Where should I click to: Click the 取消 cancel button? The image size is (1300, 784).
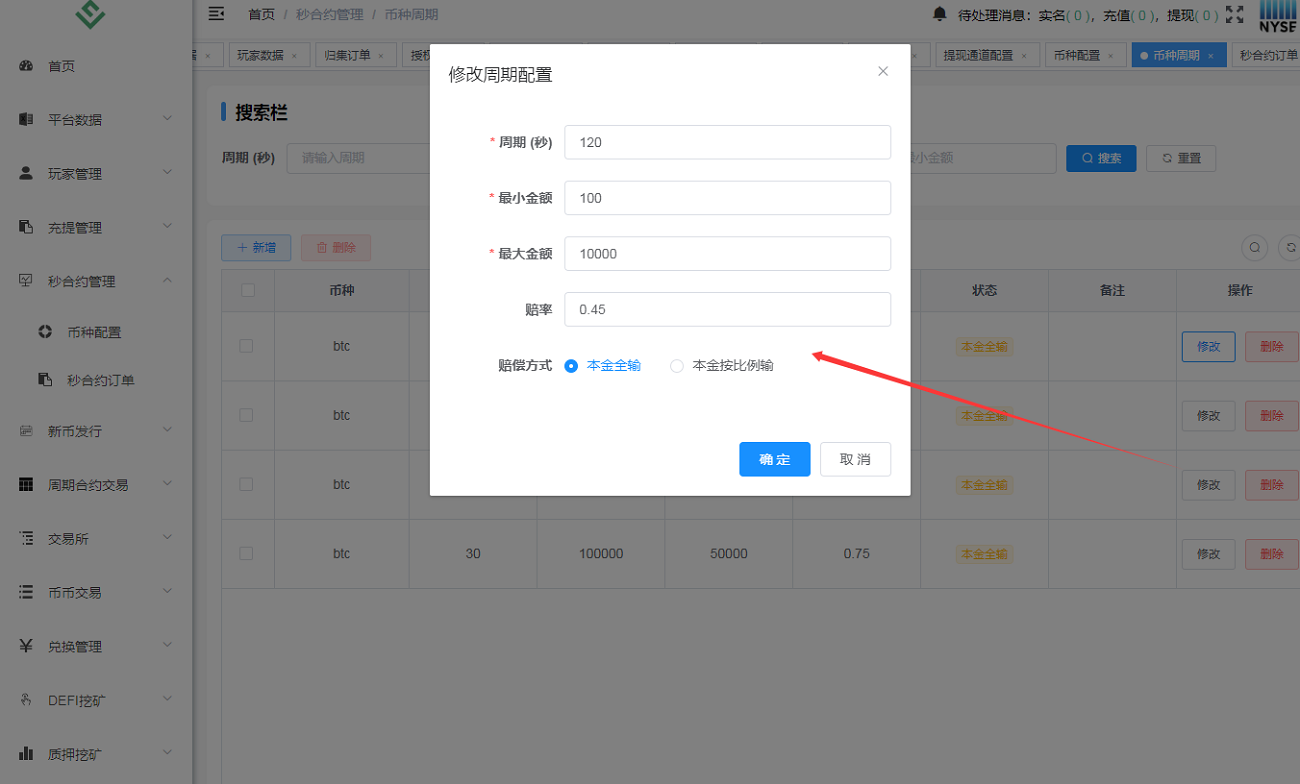pyautogui.click(x=855, y=459)
